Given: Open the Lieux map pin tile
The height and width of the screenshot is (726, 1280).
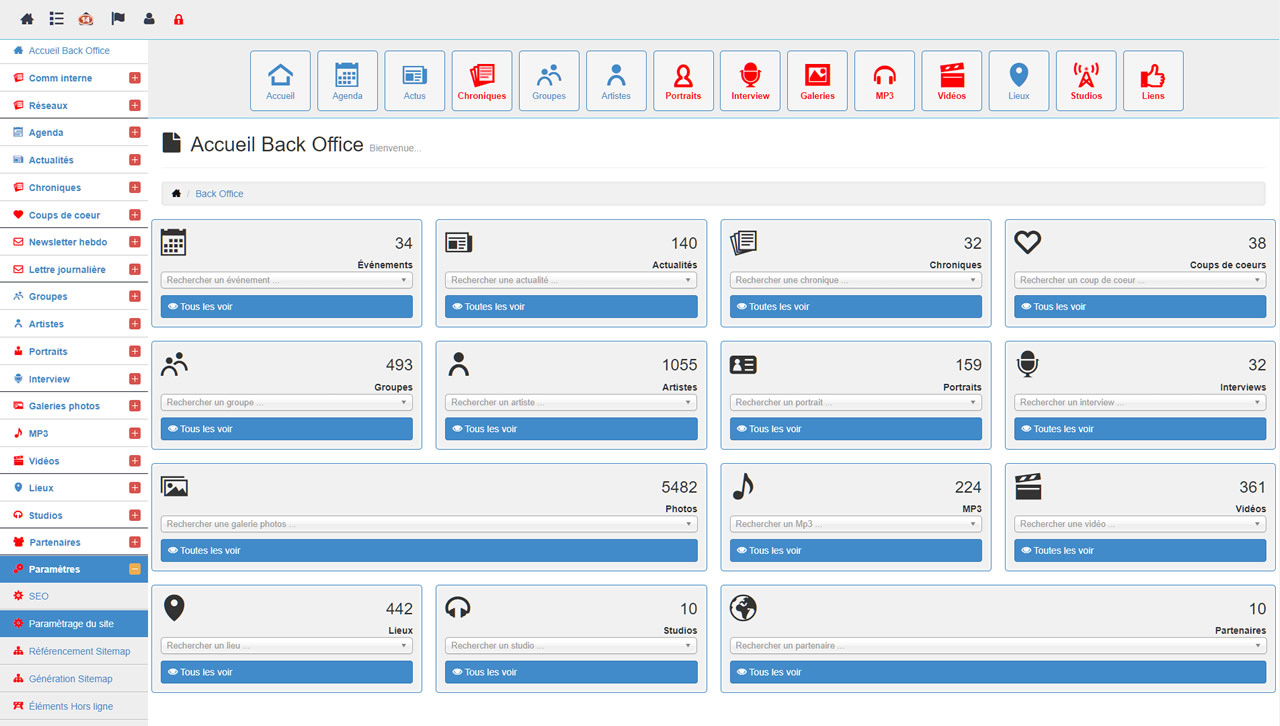Looking at the screenshot, I should [x=1018, y=81].
